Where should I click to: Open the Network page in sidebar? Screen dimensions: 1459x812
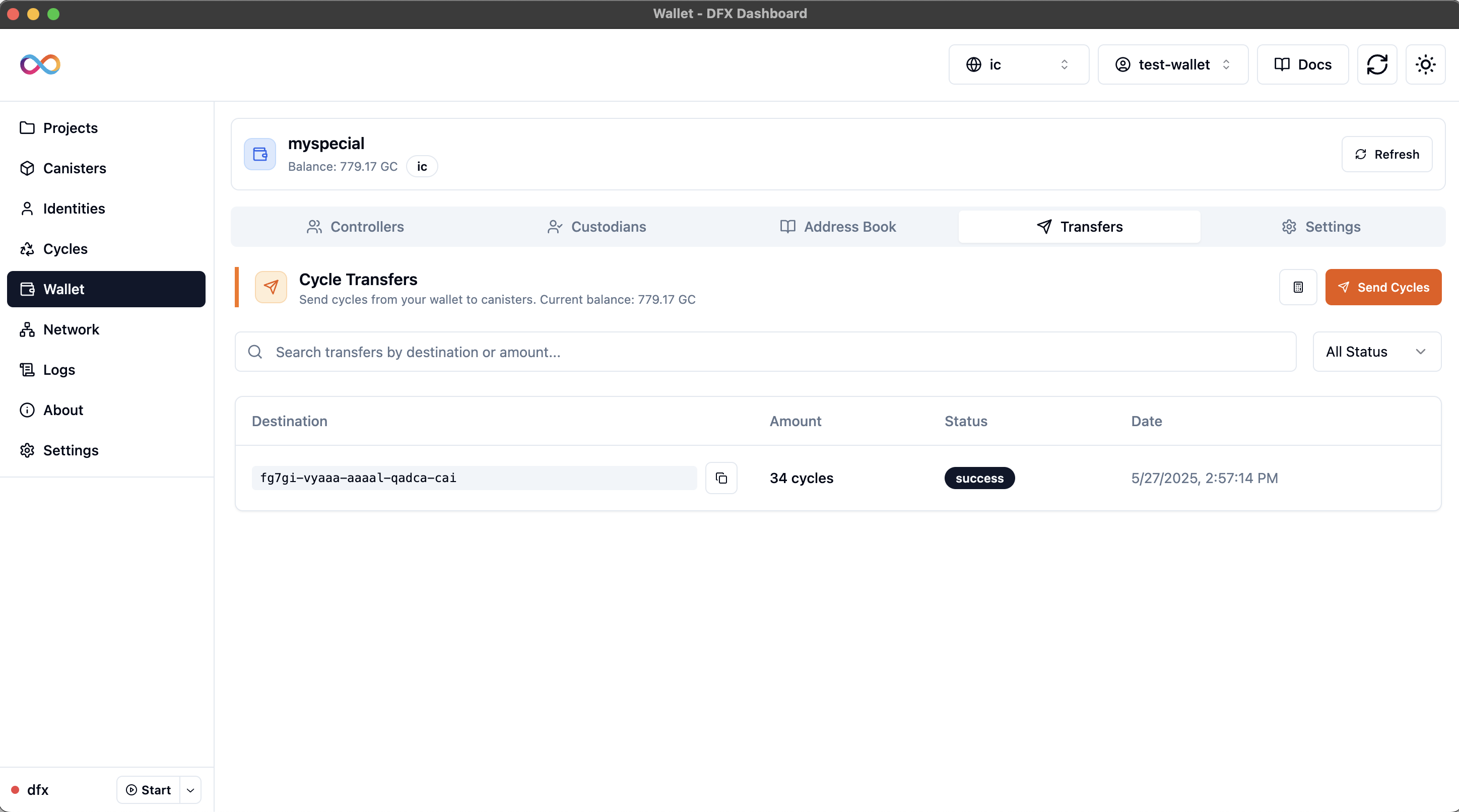[x=71, y=329]
